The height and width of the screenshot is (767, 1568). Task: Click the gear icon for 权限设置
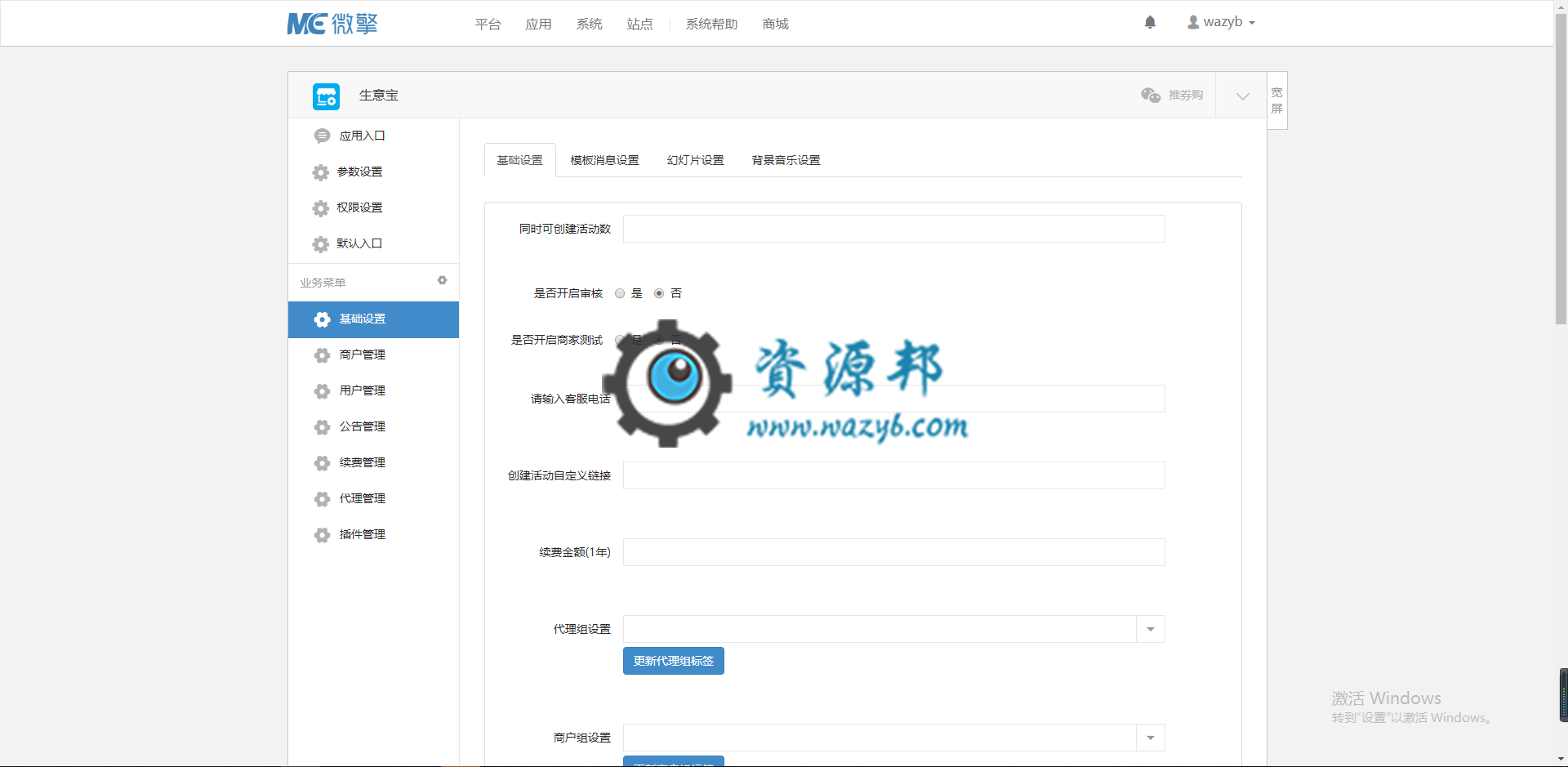point(321,208)
